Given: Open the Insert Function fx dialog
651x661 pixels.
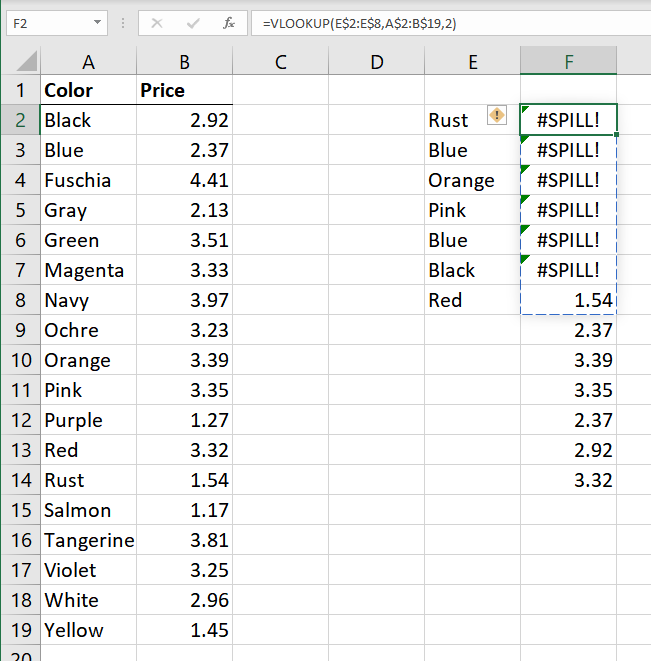Looking at the screenshot, I should point(229,23).
